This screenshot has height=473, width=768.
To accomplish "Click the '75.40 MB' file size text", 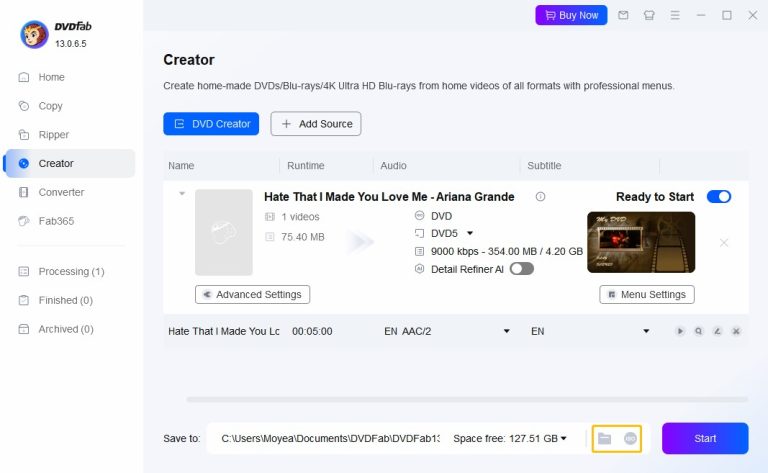I will coord(303,237).
